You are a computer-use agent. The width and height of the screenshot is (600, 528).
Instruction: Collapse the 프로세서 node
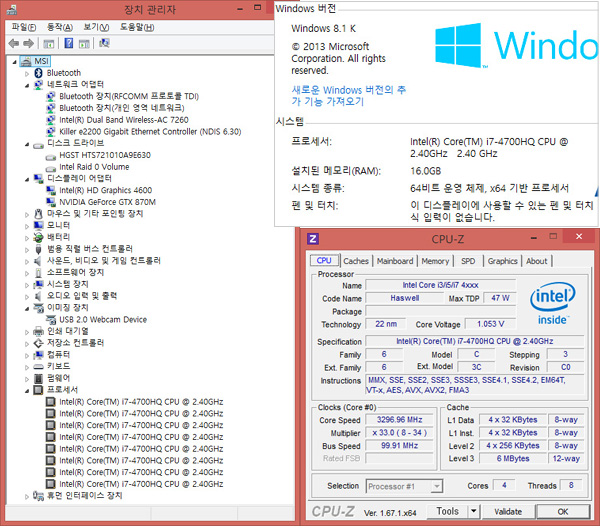(27, 391)
